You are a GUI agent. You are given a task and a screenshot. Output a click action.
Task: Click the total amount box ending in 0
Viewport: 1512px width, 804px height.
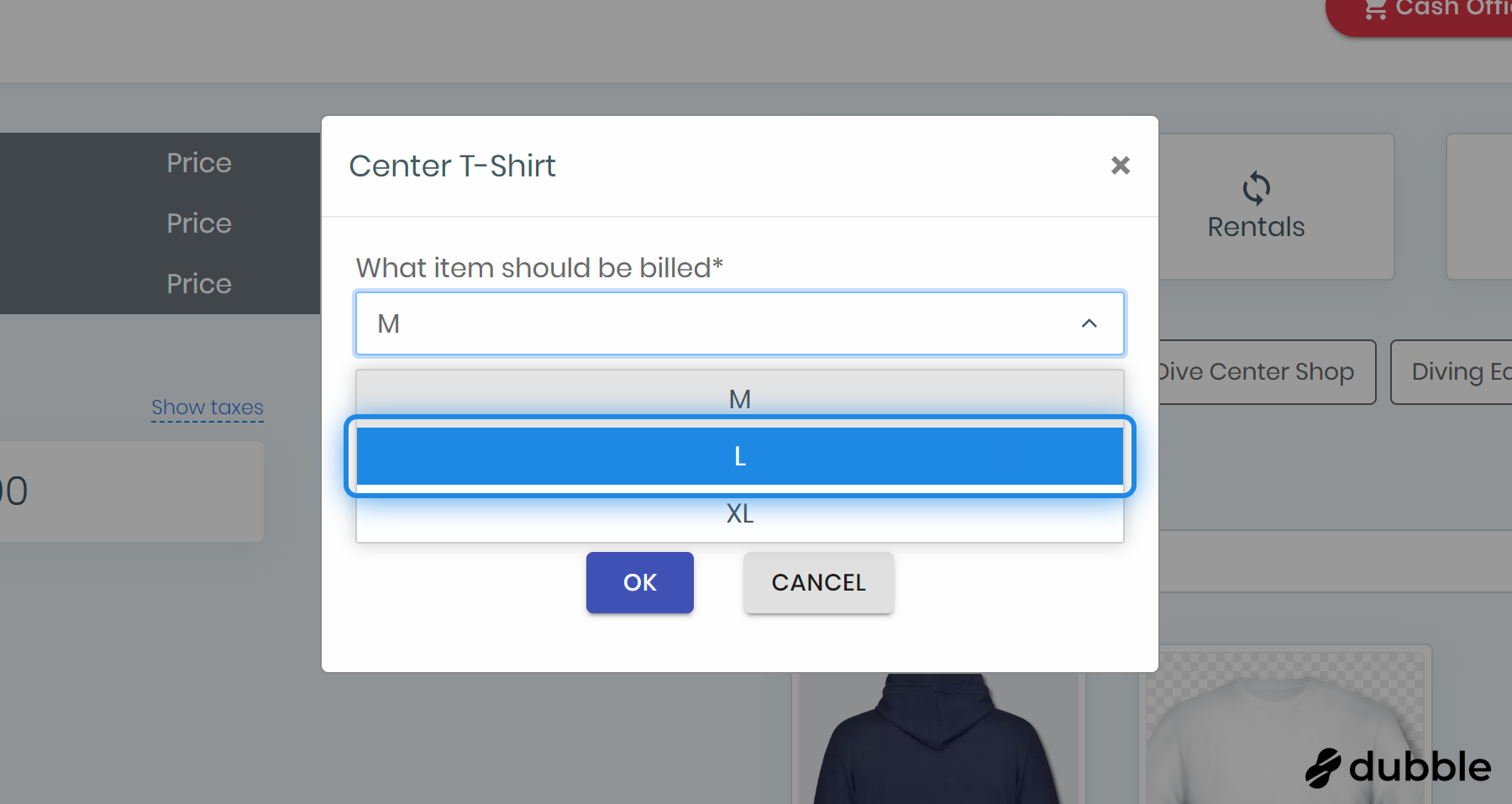pyautogui.click(x=126, y=491)
